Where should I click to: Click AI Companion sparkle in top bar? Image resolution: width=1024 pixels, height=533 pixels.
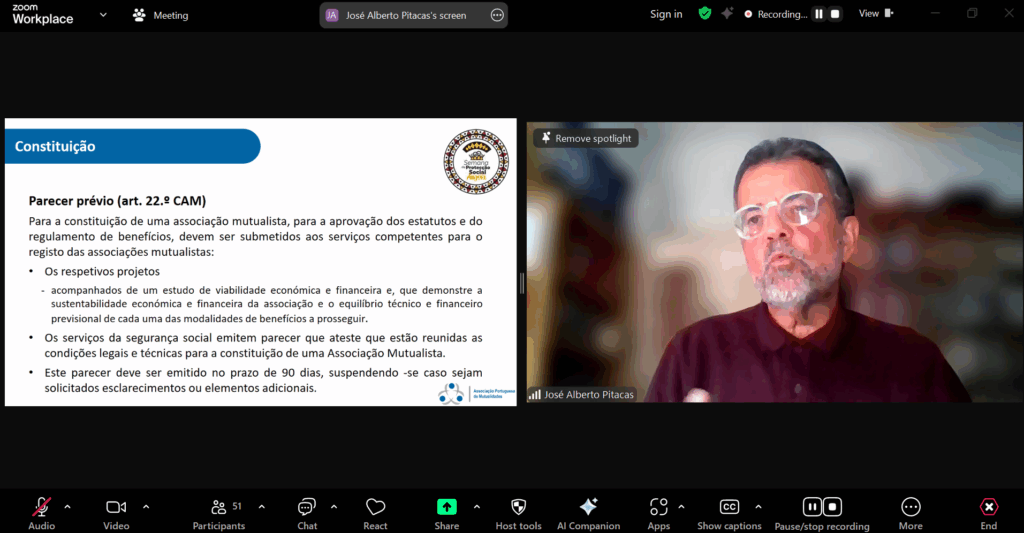click(x=727, y=14)
